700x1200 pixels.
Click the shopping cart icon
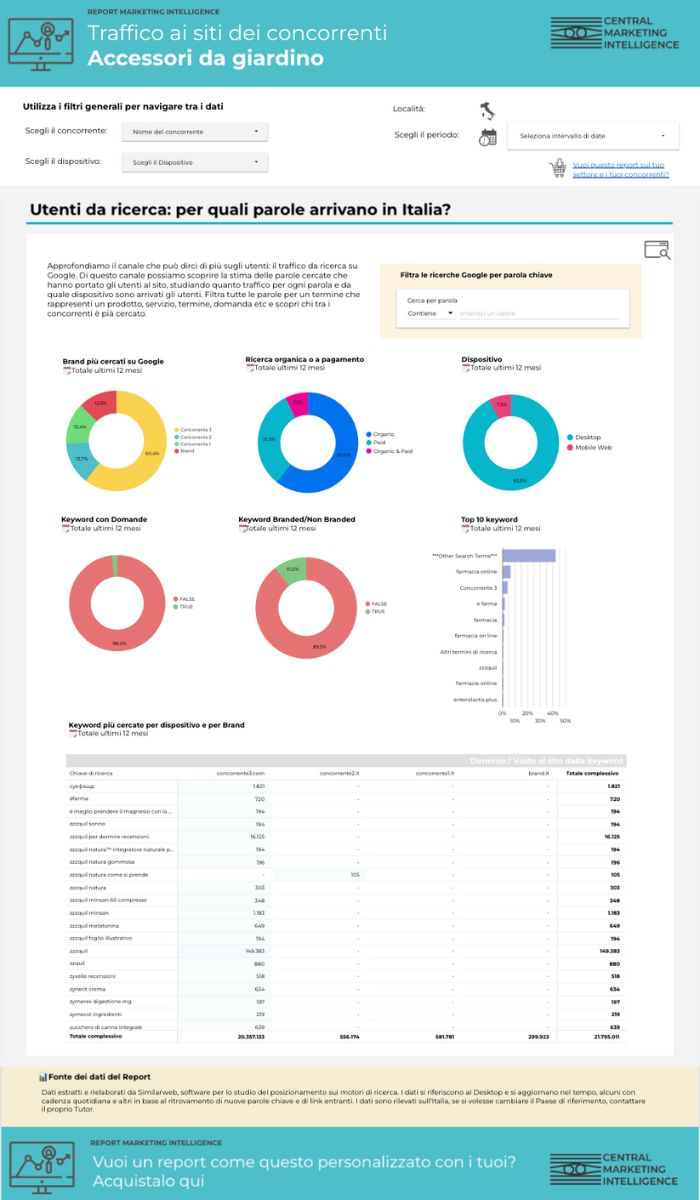(558, 169)
